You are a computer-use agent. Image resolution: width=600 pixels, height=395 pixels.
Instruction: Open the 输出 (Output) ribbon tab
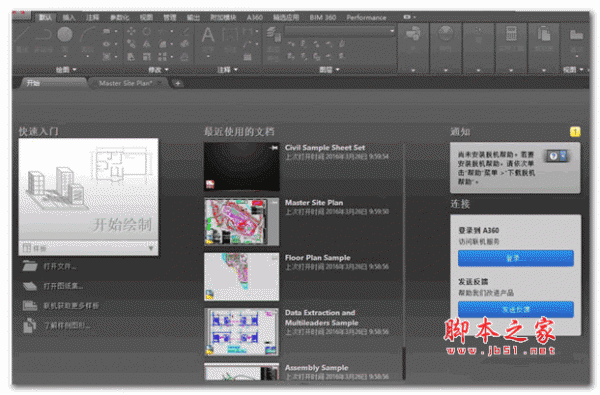[x=193, y=17]
